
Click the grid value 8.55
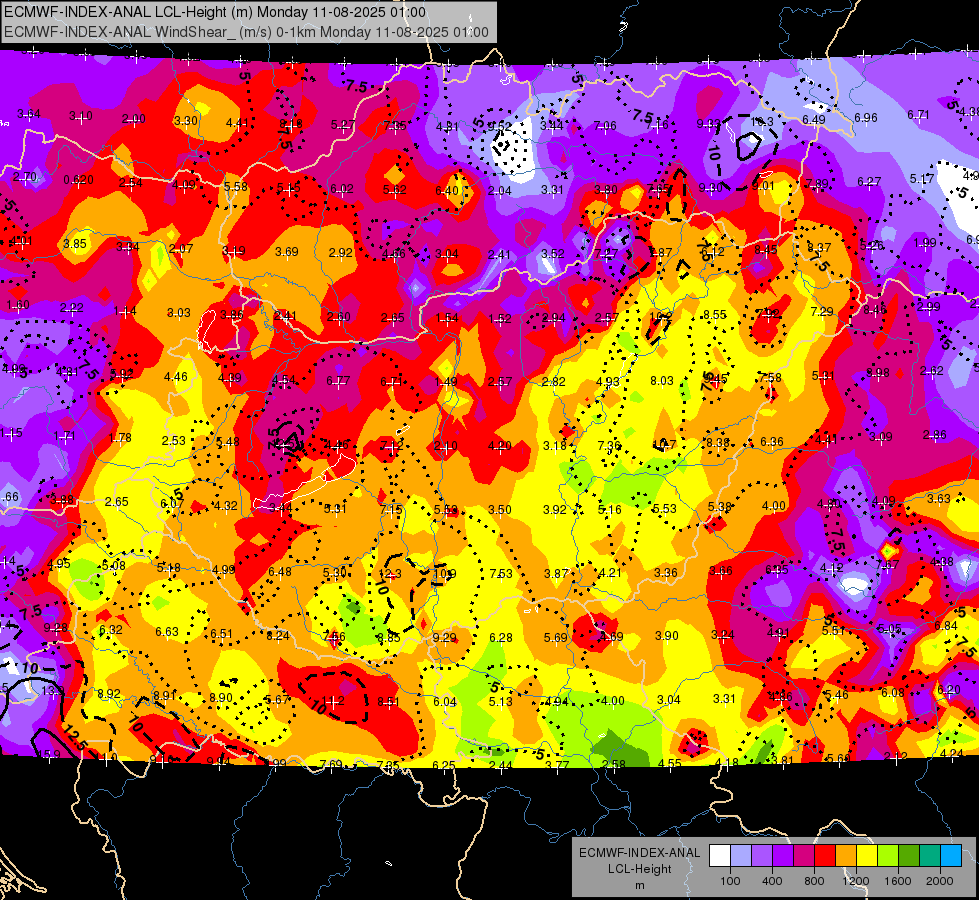coord(715,315)
